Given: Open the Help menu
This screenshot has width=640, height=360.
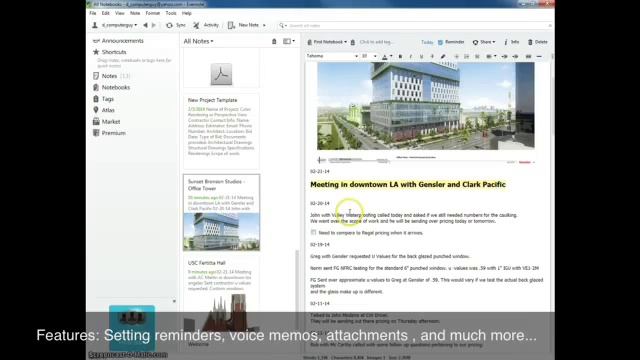Looking at the screenshot, I should 187,13.
